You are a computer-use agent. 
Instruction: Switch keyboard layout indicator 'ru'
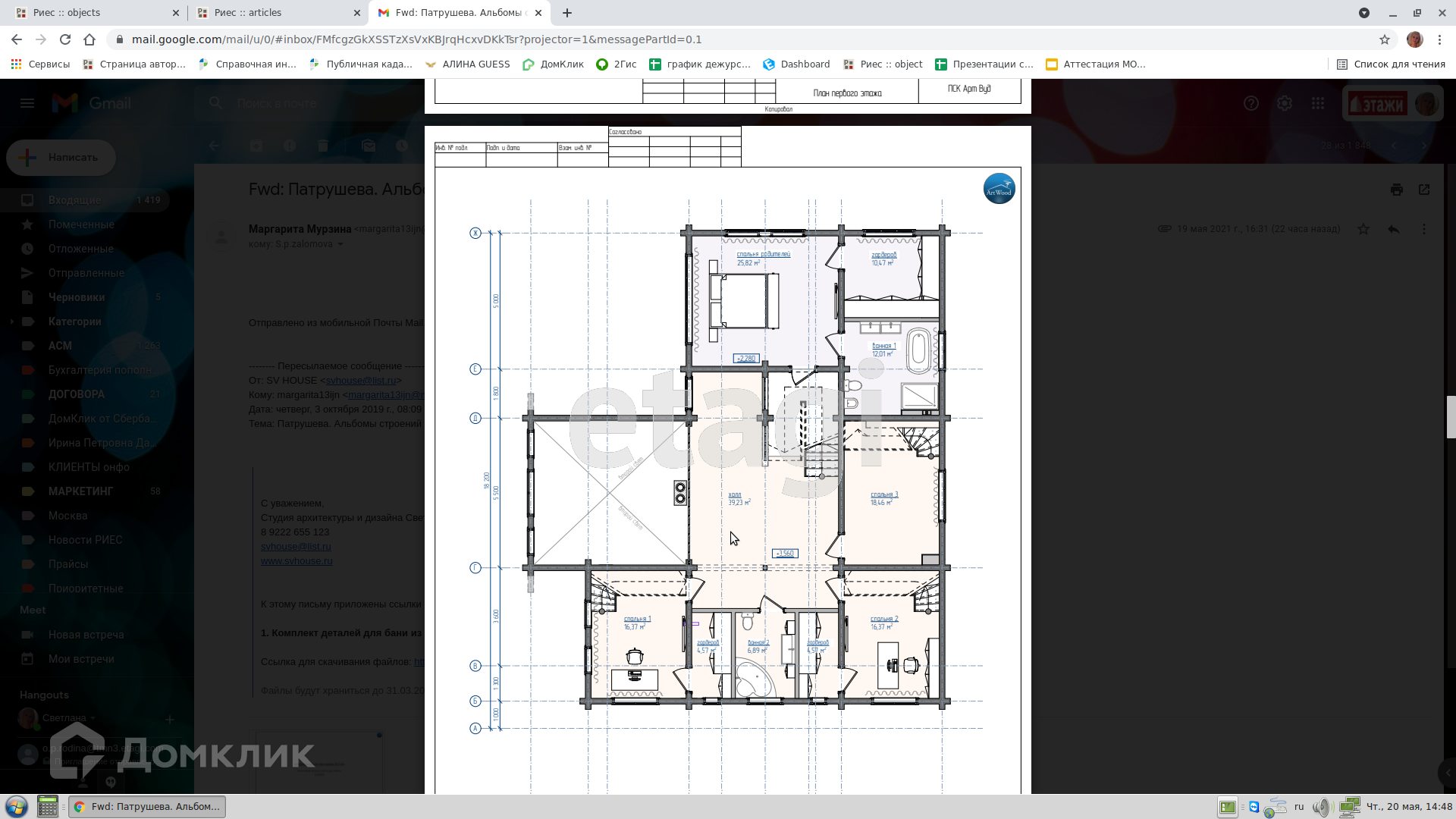point(1299,807)
